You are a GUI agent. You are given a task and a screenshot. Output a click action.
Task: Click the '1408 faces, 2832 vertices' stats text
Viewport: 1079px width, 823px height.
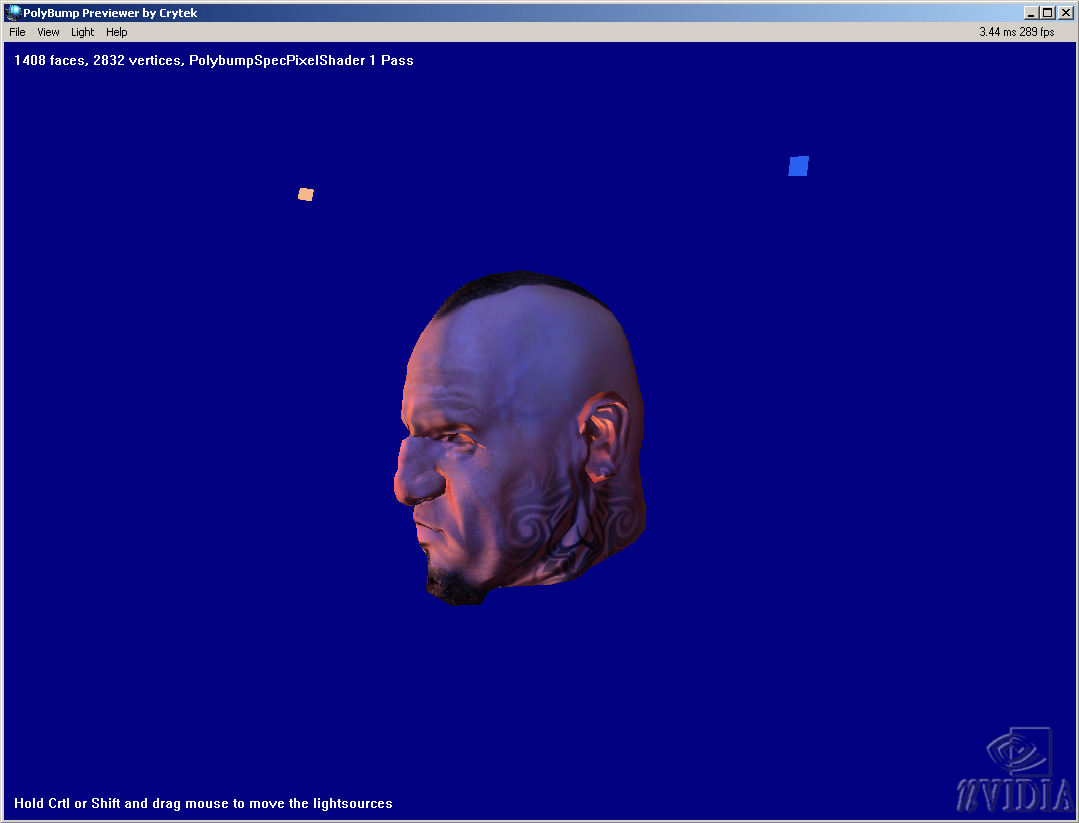(213, 61)
